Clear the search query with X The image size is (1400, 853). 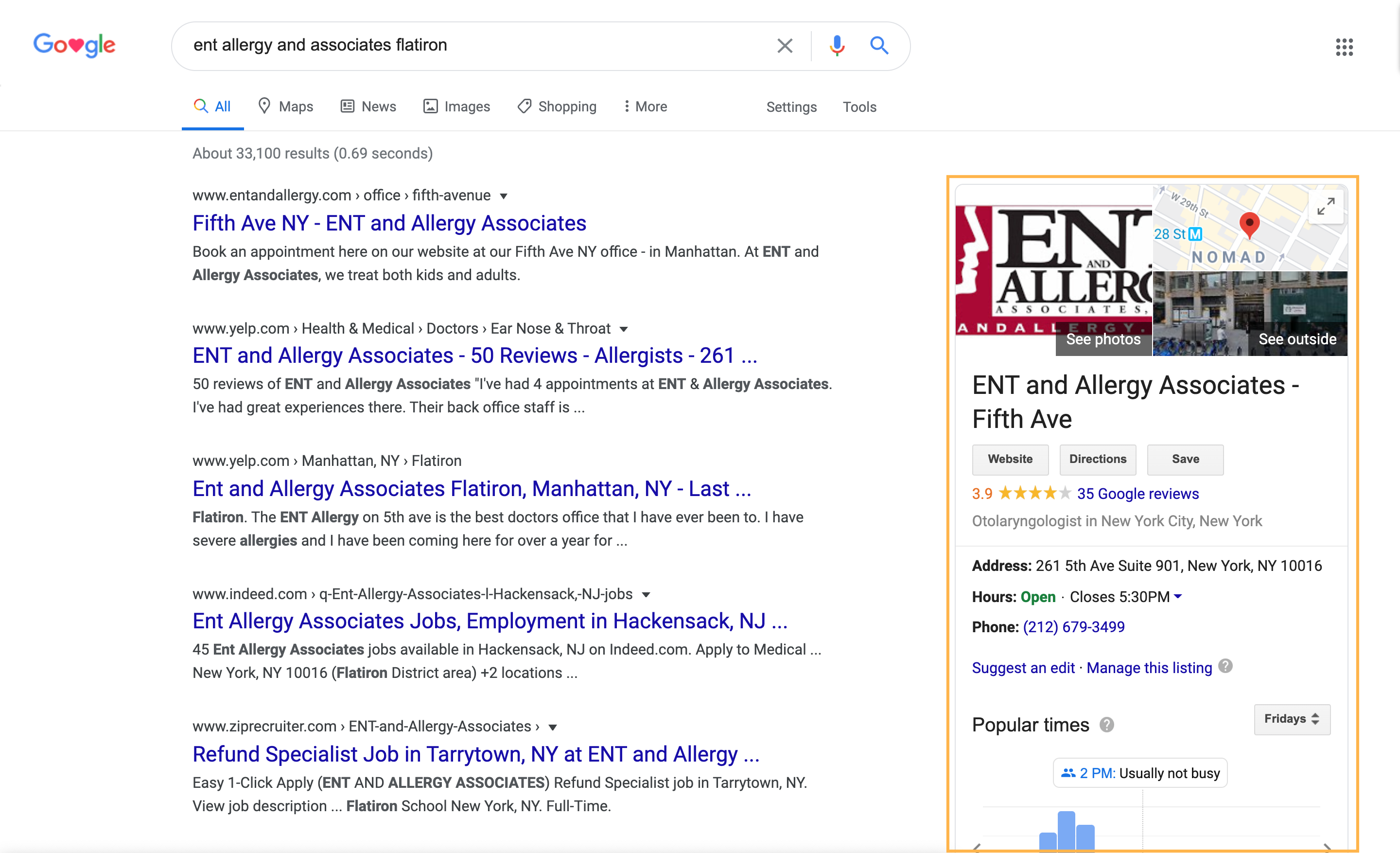(x=785, y=45)
